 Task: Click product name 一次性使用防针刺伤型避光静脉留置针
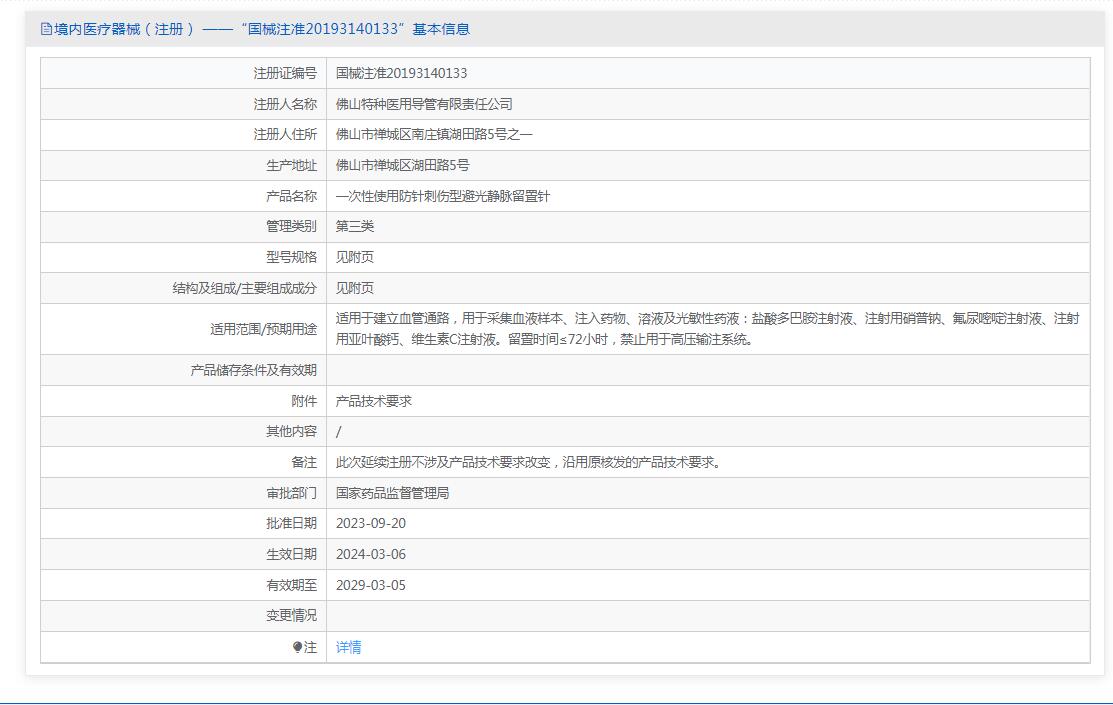[442, 196]
